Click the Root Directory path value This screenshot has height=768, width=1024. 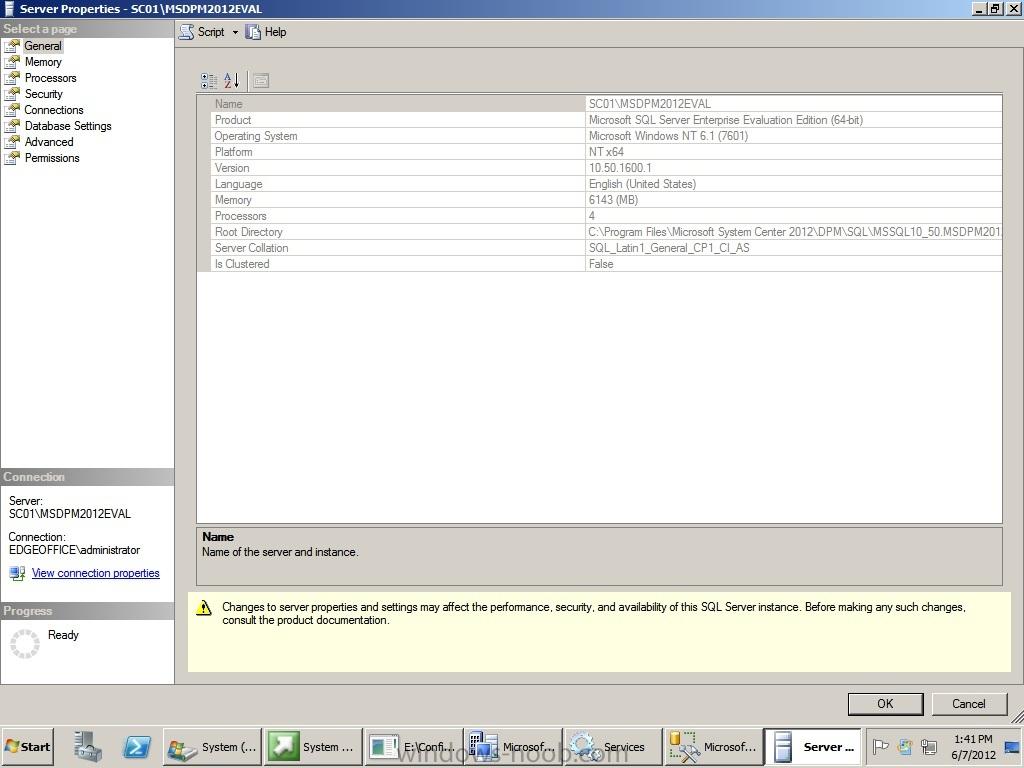(794, 232)
